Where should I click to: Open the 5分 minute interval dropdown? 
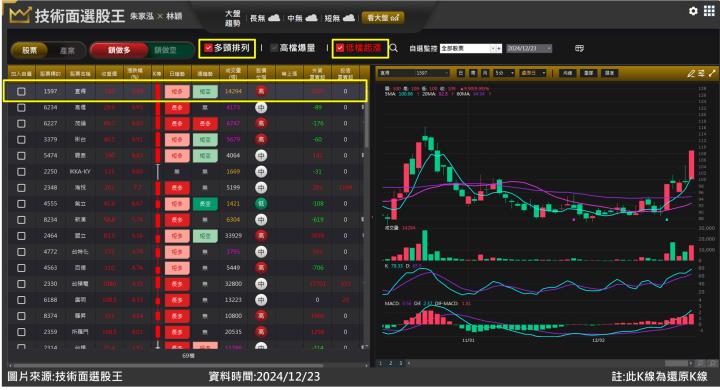pyautogui.click(x=504, y=73)
